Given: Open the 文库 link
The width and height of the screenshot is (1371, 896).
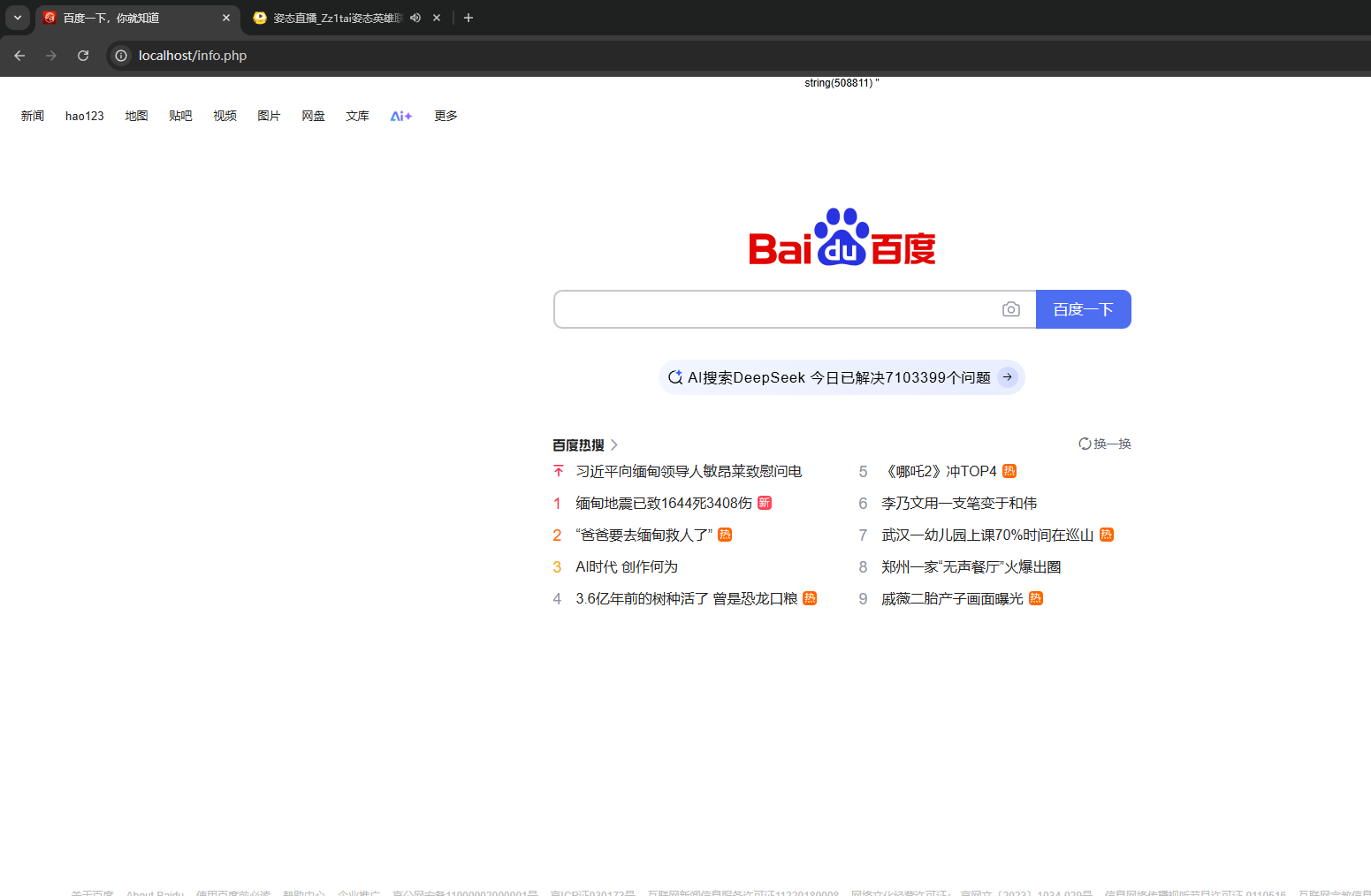Looking at the screenshot, I should [x=357, y=116].
